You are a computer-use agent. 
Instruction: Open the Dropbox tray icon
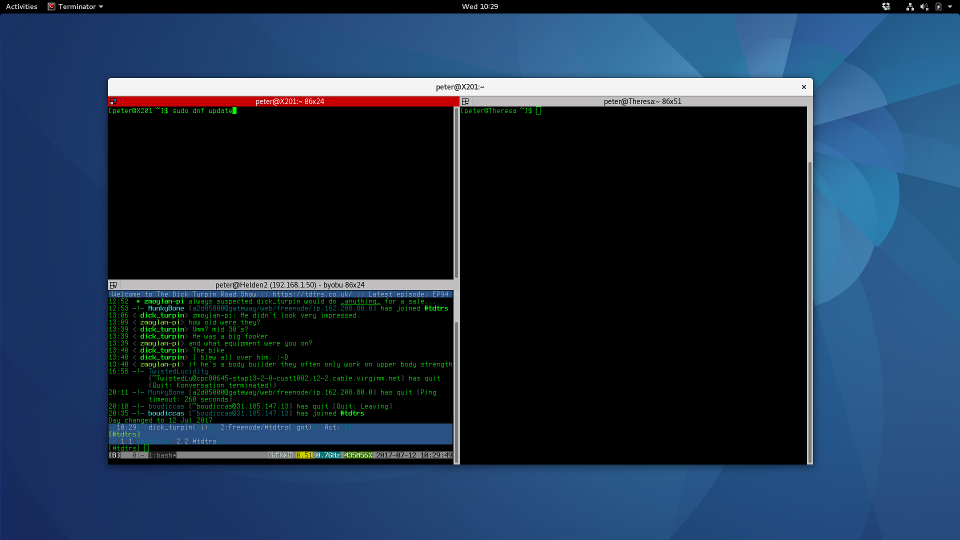(886, 7)
